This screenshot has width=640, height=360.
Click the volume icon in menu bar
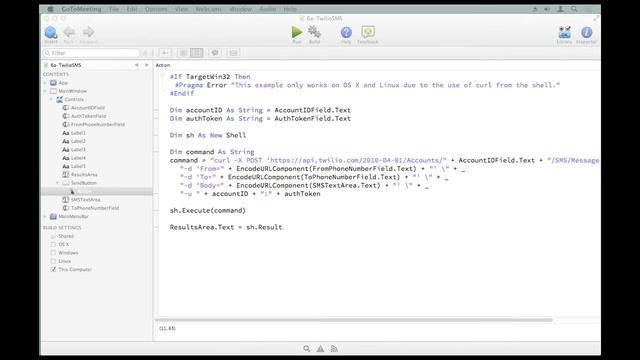pyautogui.click(x=547, y=9)
